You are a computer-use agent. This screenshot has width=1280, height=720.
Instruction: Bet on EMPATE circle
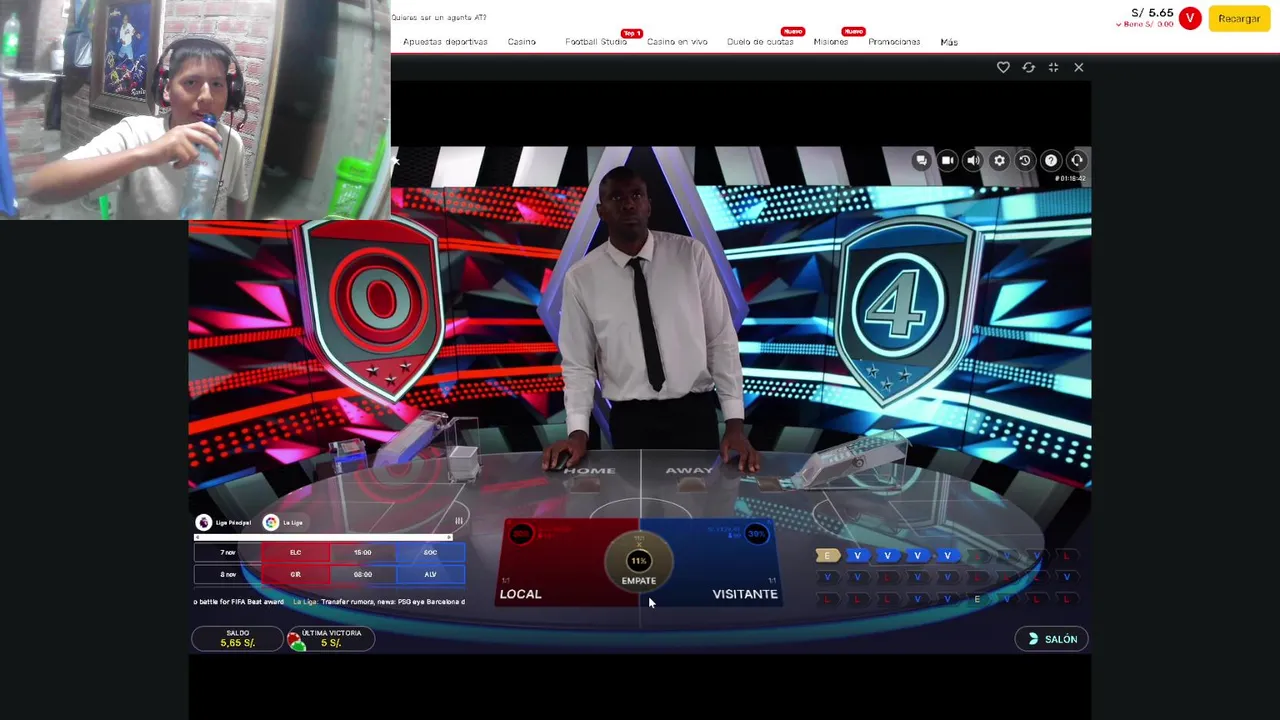point(639,564)
